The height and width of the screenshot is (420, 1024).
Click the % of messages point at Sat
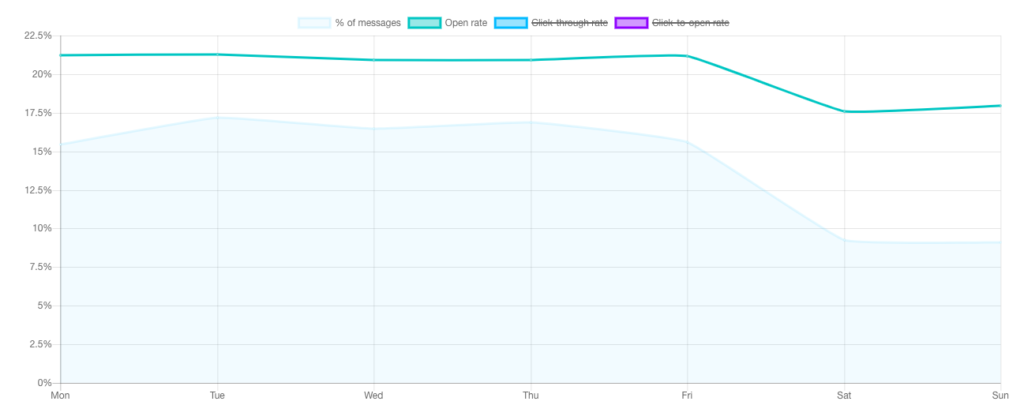point(844,241)
